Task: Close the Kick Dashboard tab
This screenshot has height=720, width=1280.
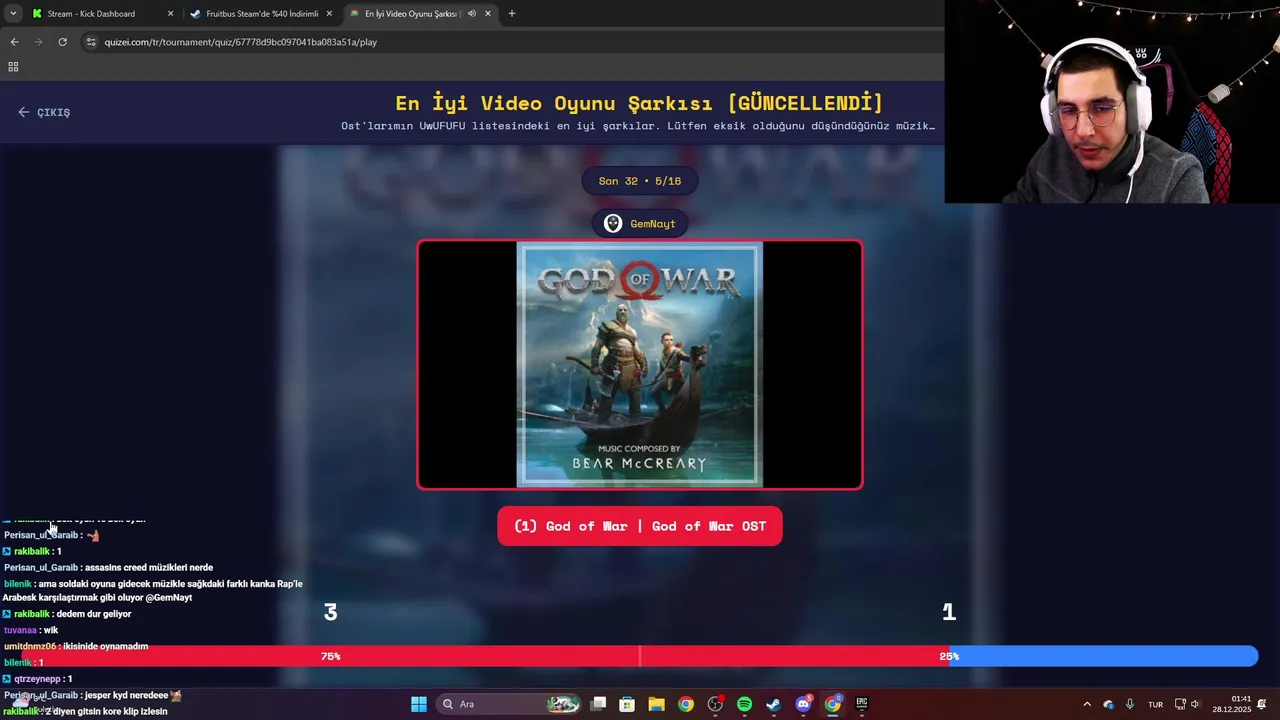Action: click(x=170, y=14)
